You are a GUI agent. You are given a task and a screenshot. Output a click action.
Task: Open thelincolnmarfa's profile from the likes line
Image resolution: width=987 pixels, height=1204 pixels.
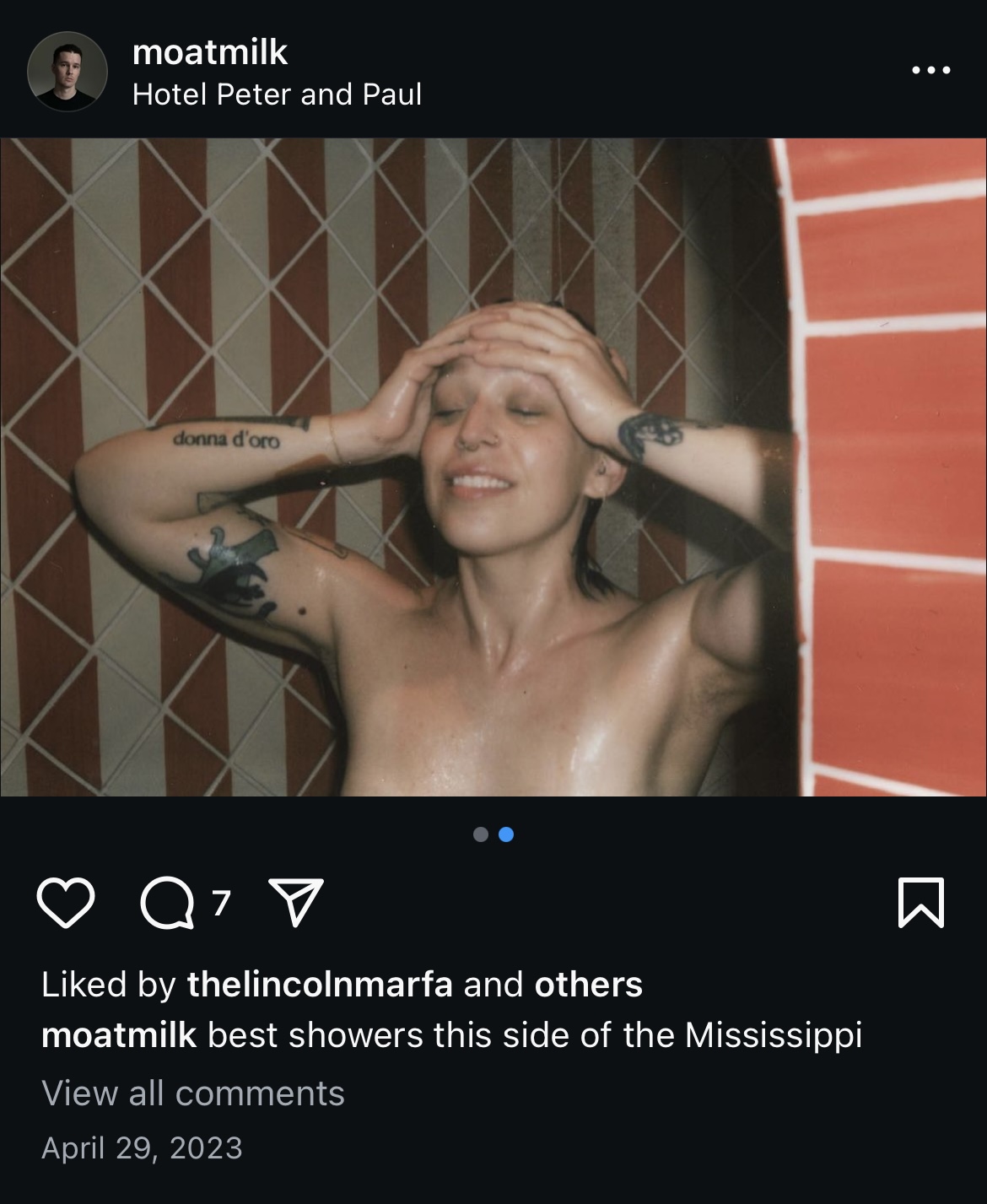click(x=320, y=985)
